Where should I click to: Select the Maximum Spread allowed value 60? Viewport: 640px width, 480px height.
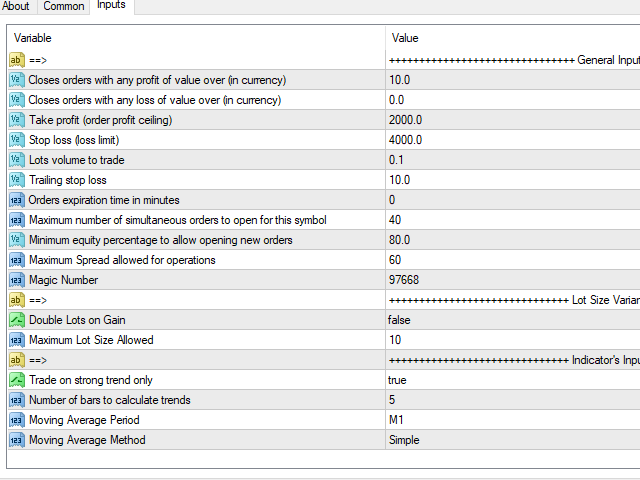tap(513, 260)
